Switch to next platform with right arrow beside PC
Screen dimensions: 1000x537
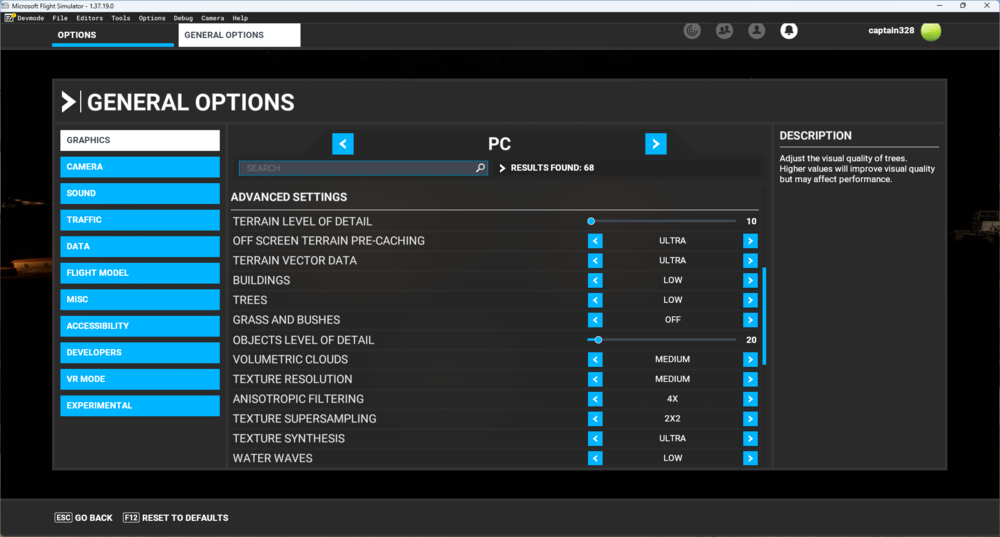pos(655,144)
